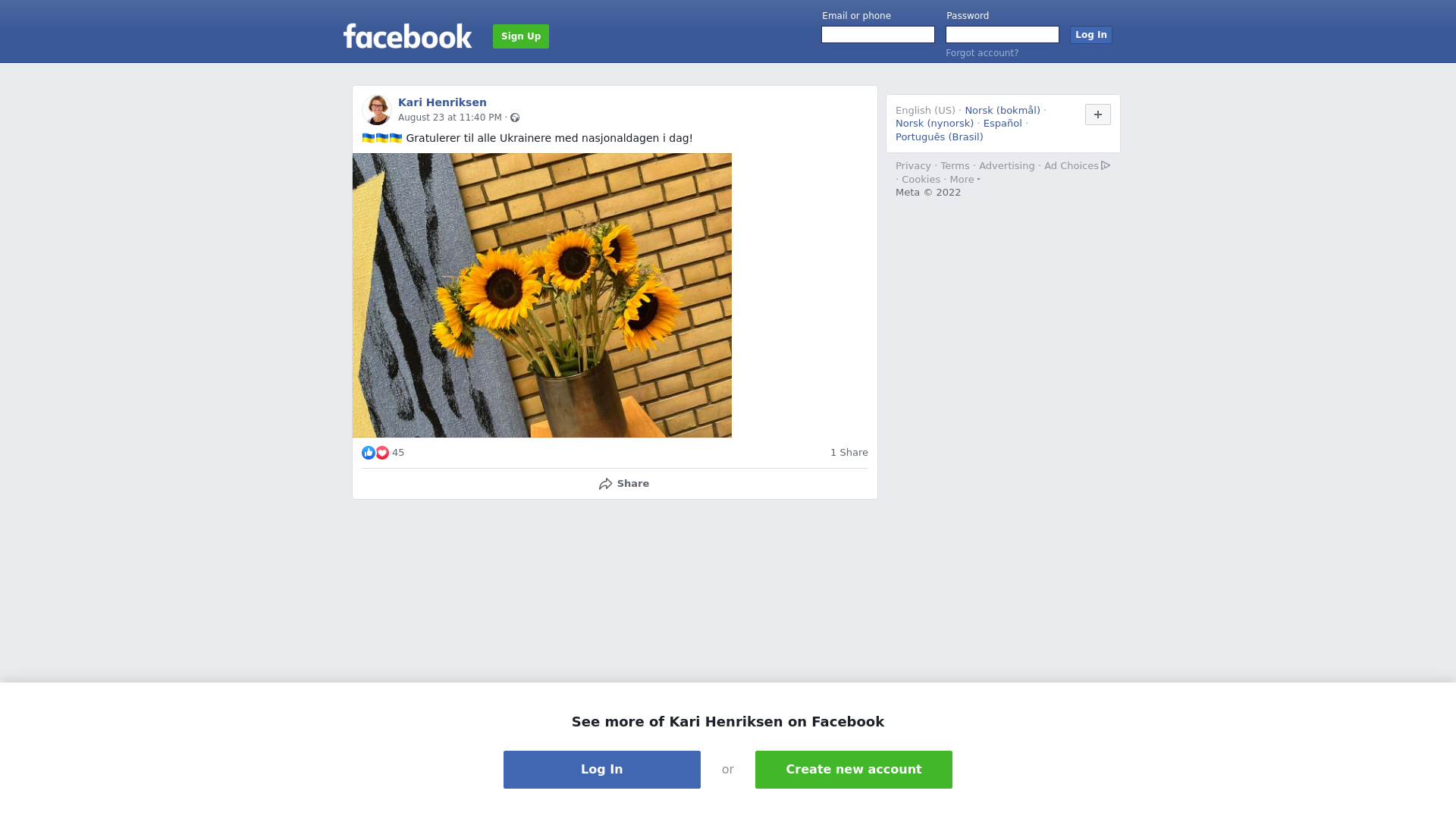Image resolution: width=1456 pixels, height=819 pixels.
Task: Open the plus button for more languages
Action: tap(1098, 115)
